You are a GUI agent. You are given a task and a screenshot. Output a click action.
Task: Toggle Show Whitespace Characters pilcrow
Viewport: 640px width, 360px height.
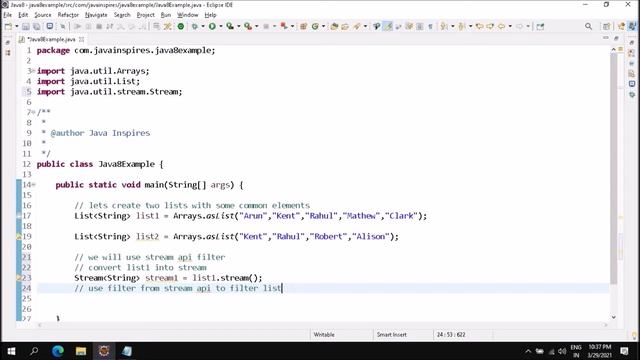(431, 27)
